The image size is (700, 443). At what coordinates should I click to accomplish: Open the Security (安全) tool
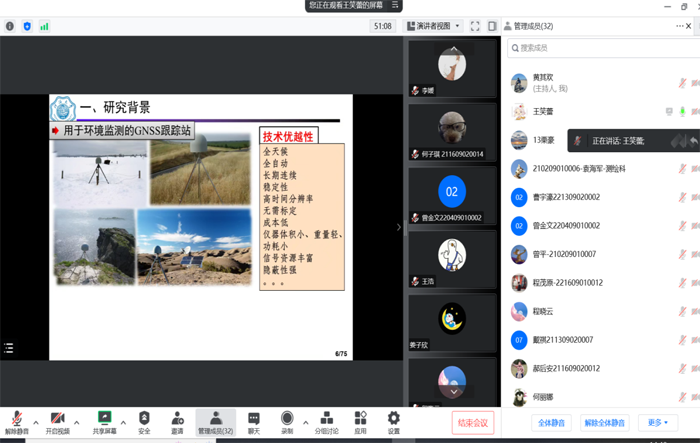point(144,422)
